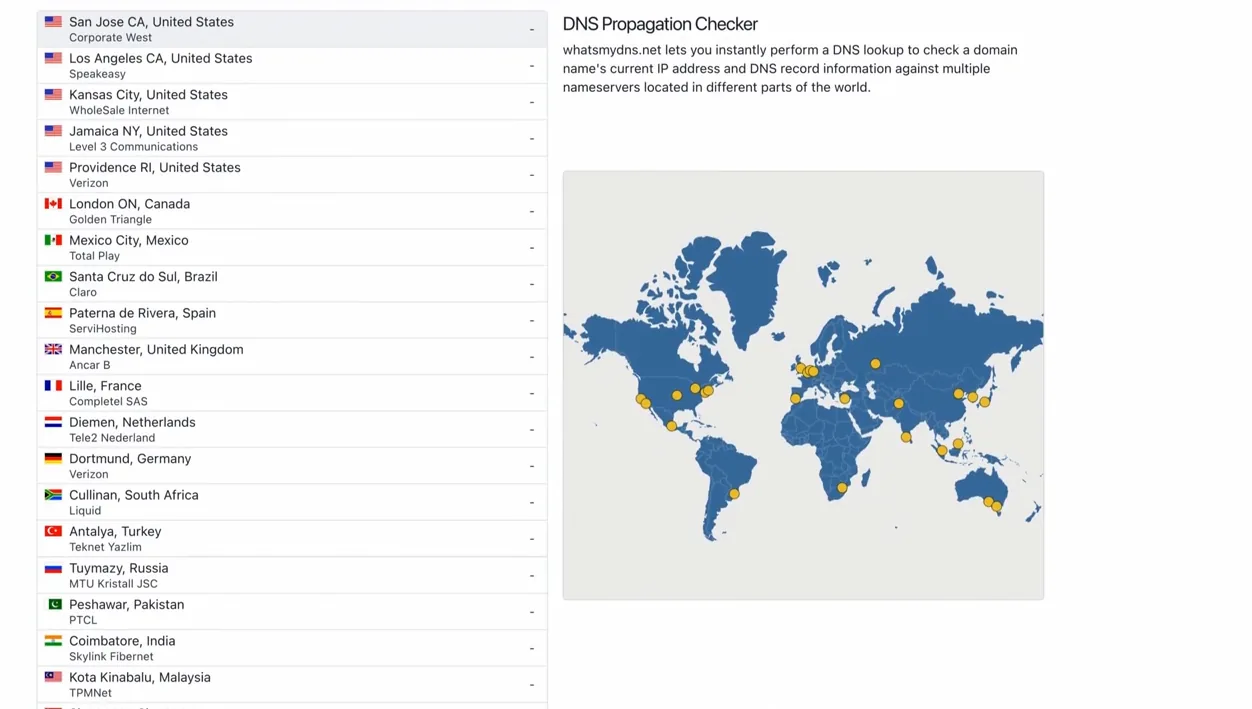
Task: Select the Paterna de Rivera, Spain row
Action: point(292,320)
